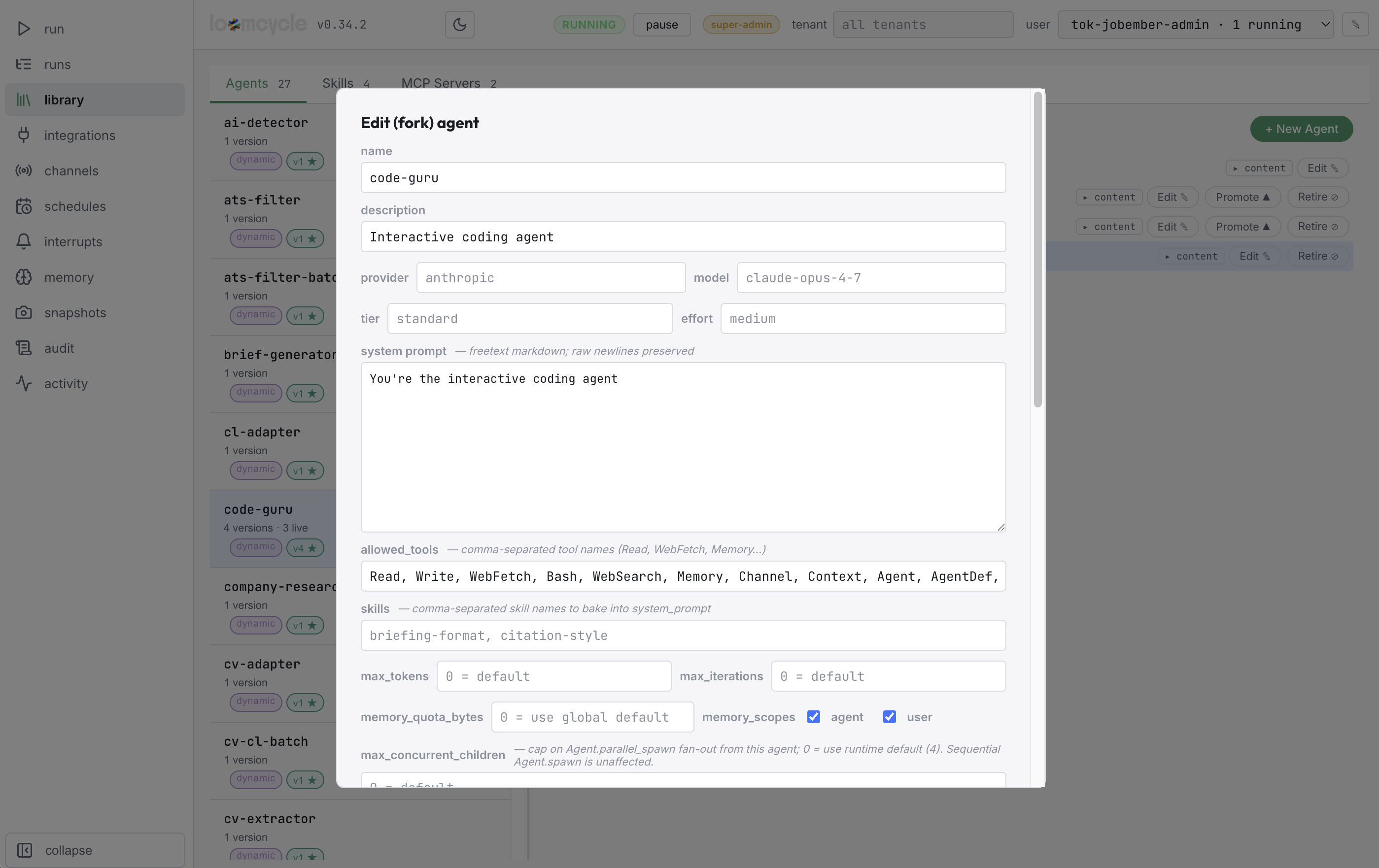Focus the model field
Screen dimensions: 1379x868
(x=871, y=278)
